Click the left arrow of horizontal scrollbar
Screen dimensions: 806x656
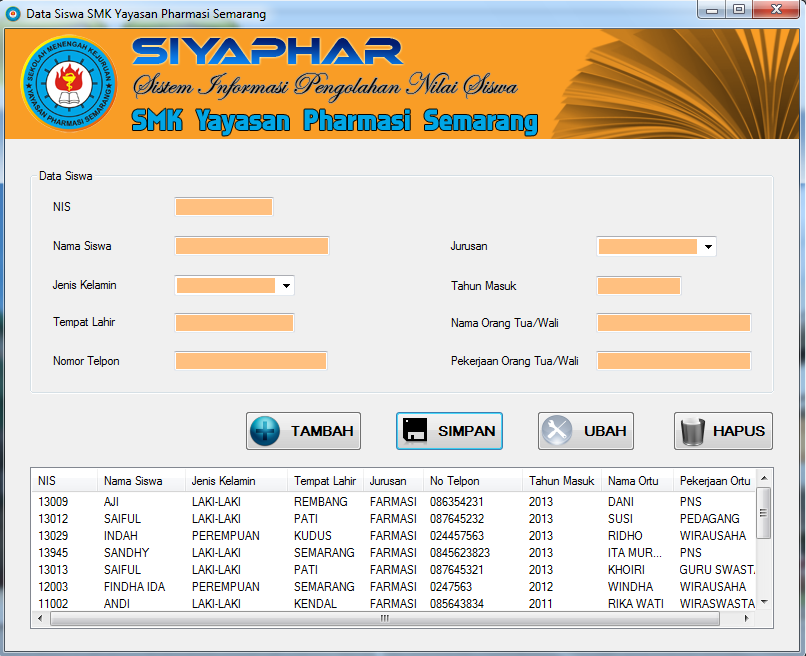(40, 618)
